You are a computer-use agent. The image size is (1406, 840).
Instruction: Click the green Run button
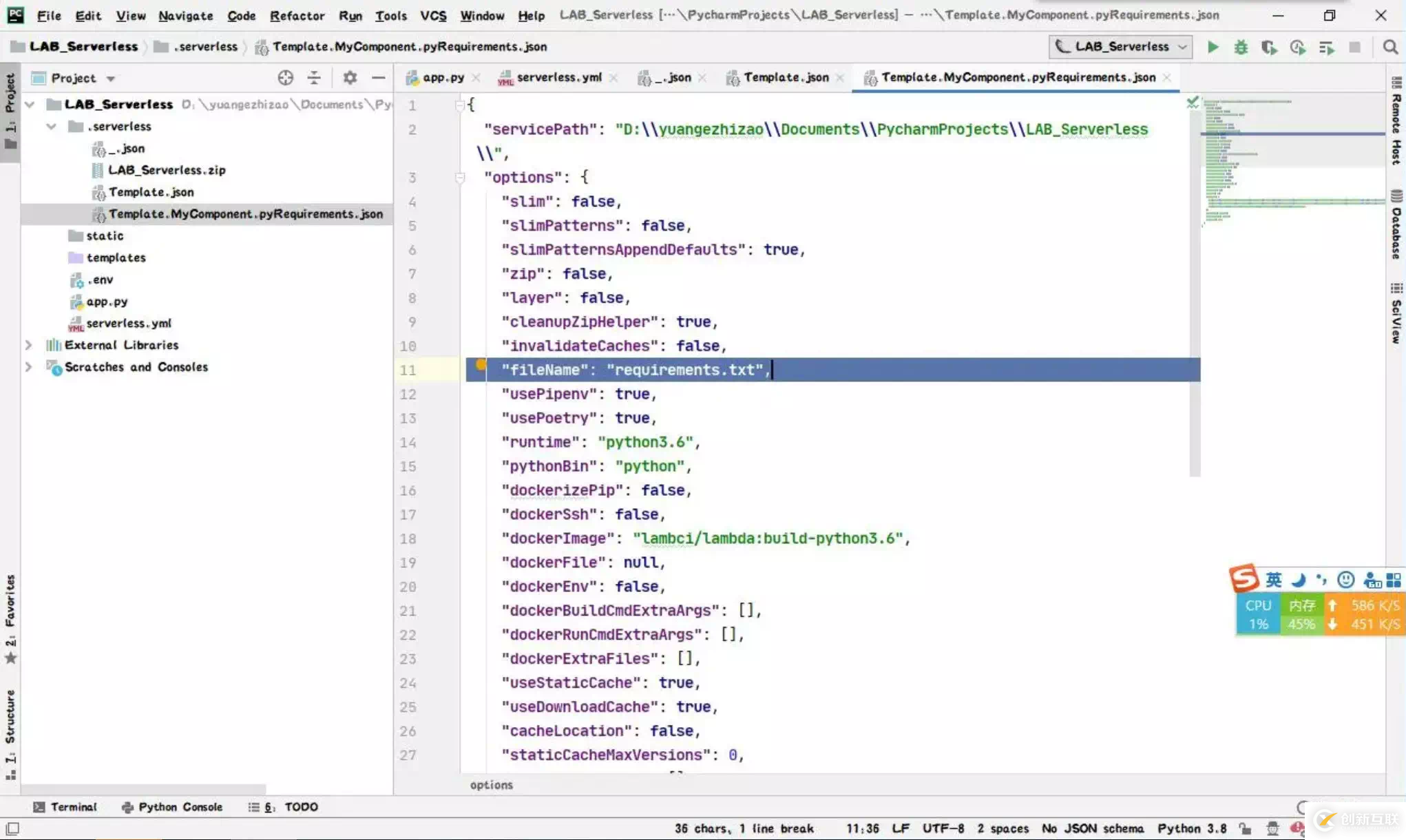pos(1213,47)
